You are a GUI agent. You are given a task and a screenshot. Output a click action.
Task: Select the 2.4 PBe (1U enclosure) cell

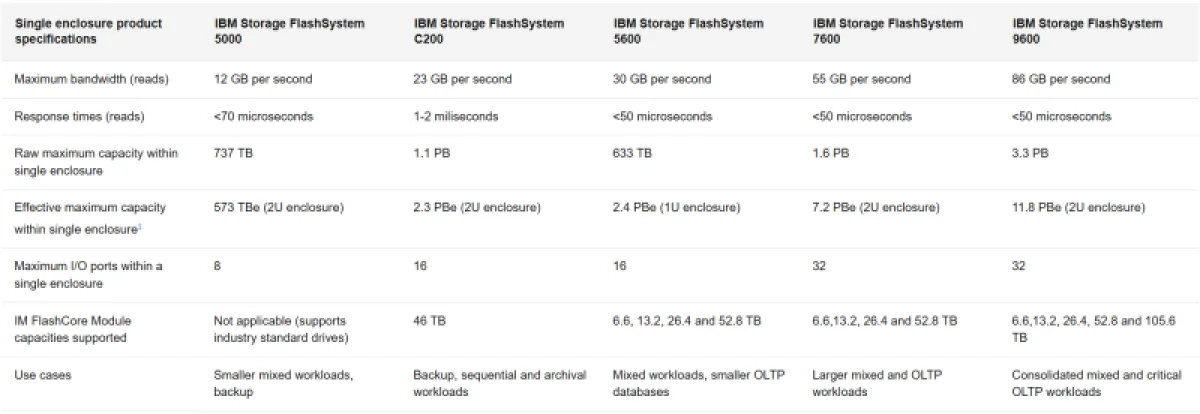[676, 207]
